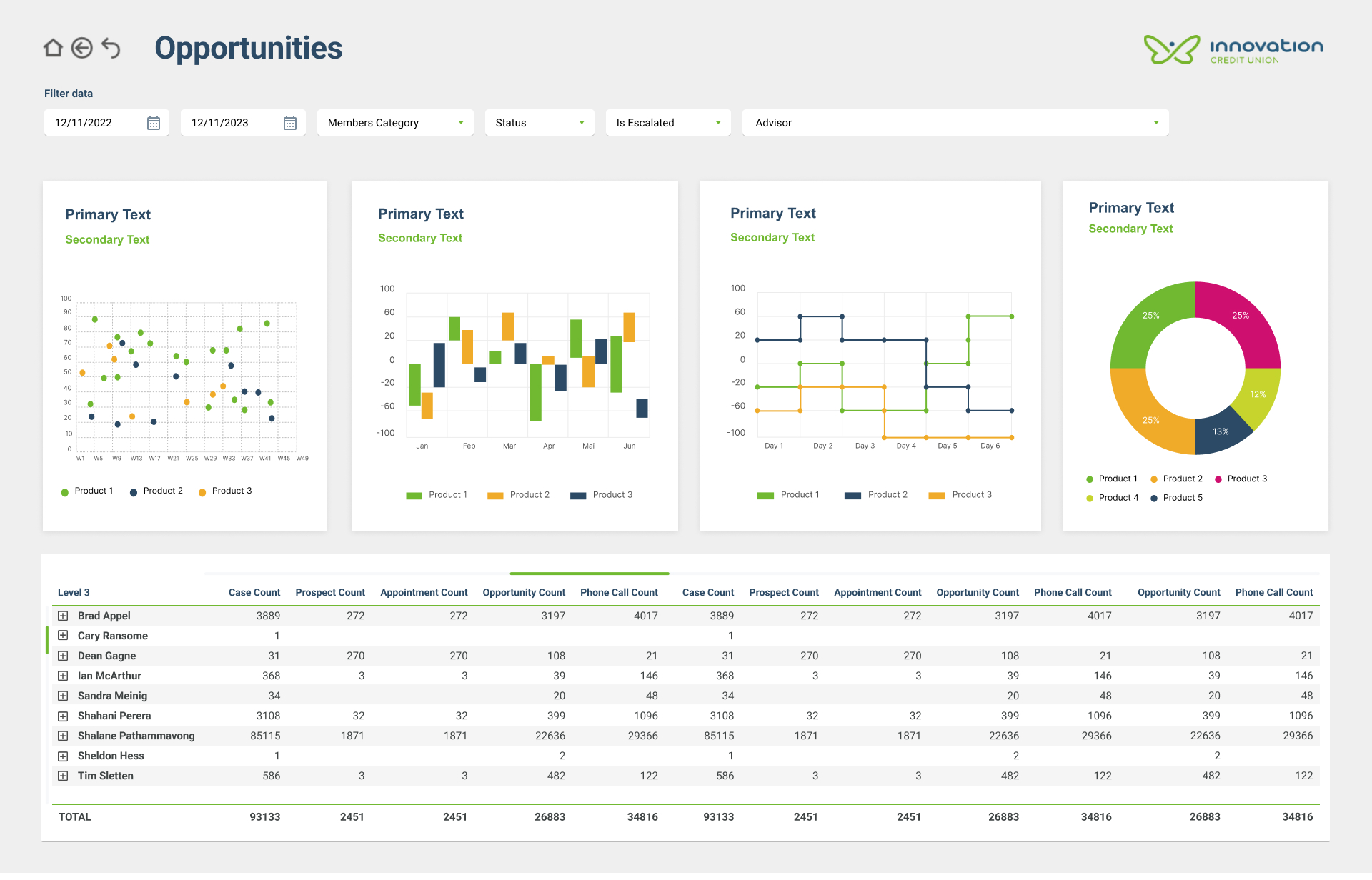
Task: Open the Members Category dropdown
Action: [x=394, y=123]
